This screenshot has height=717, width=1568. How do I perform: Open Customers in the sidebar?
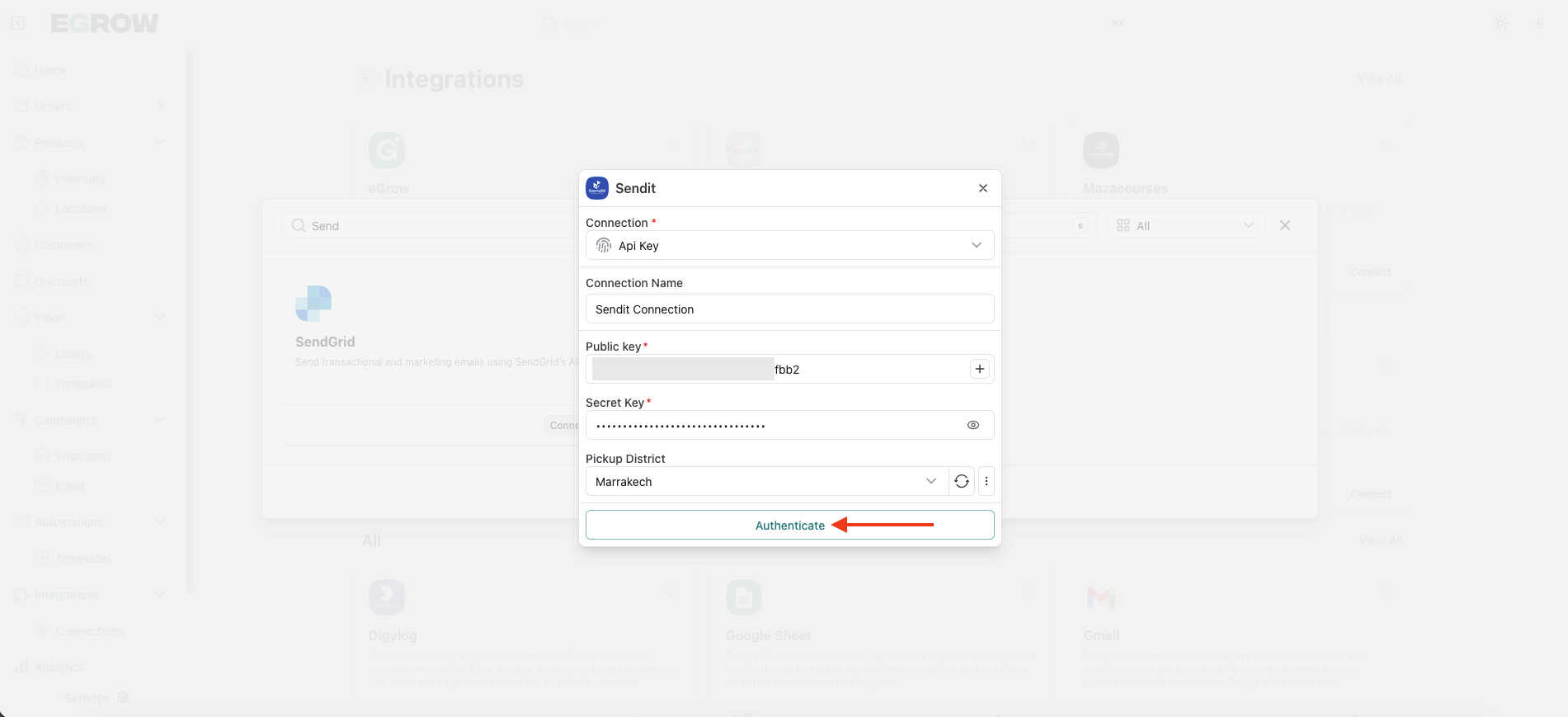[x=64, y=245]
